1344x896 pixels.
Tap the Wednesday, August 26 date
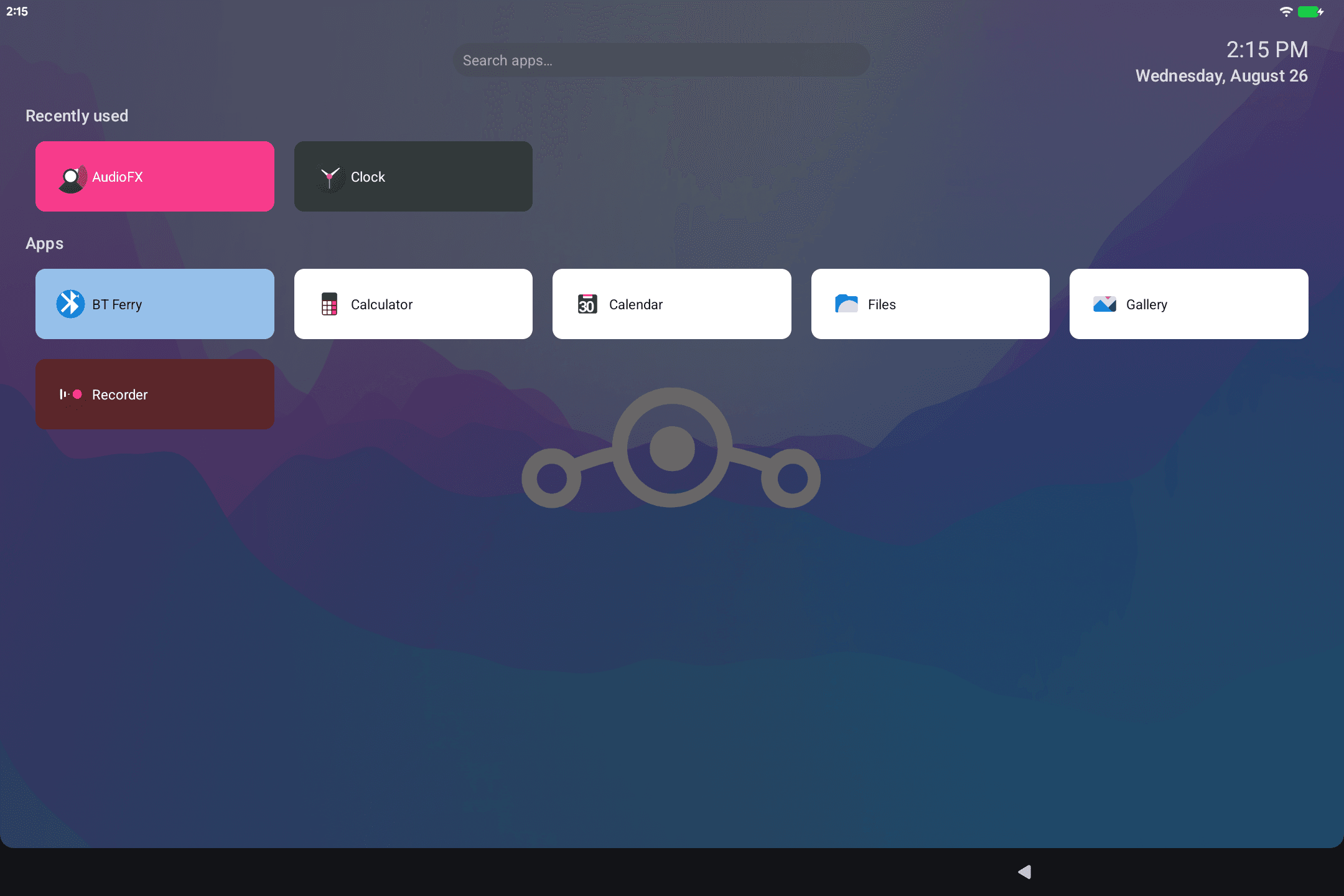click(1221, 76)
